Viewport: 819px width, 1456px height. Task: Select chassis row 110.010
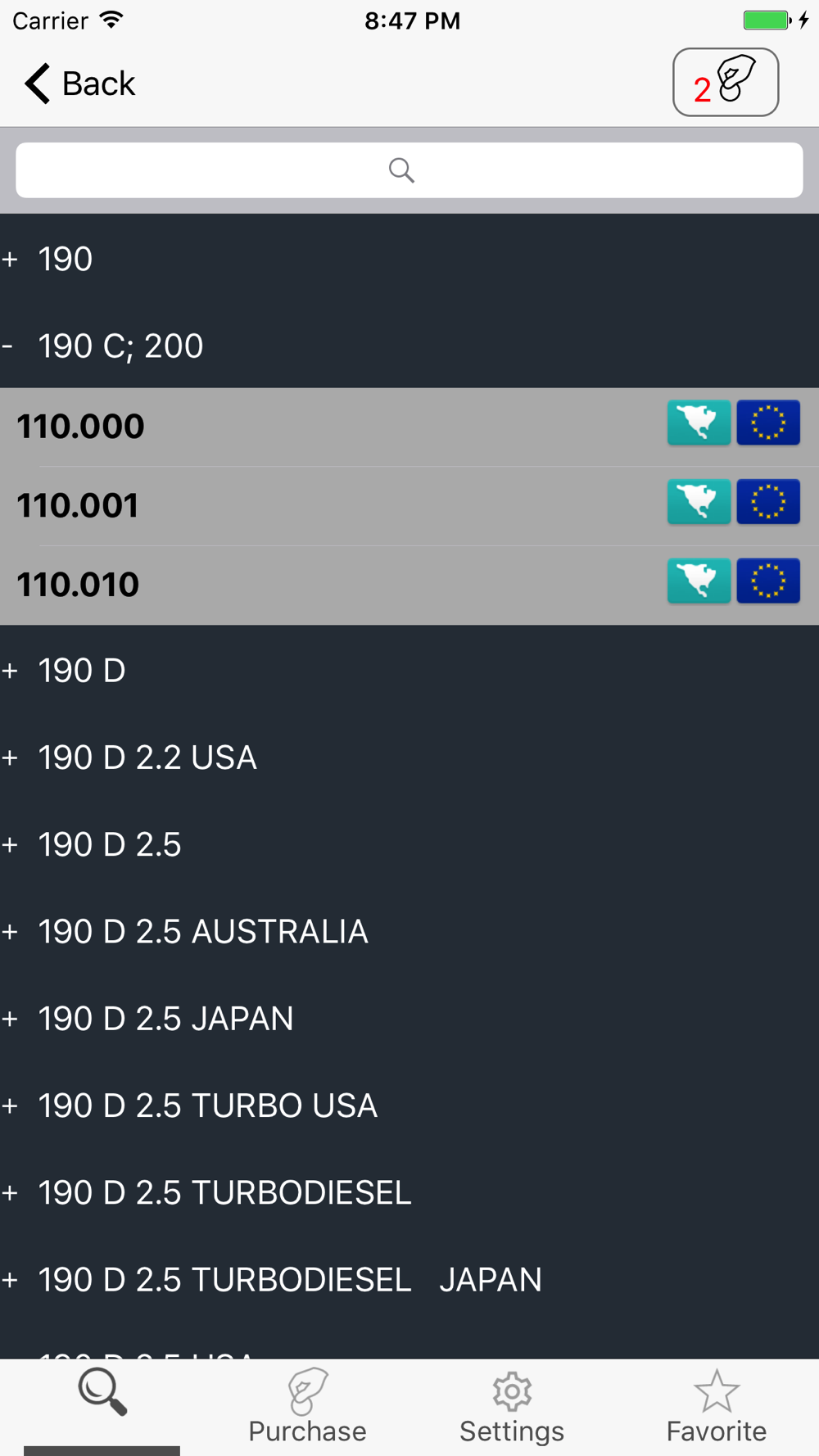pos(409,585)
